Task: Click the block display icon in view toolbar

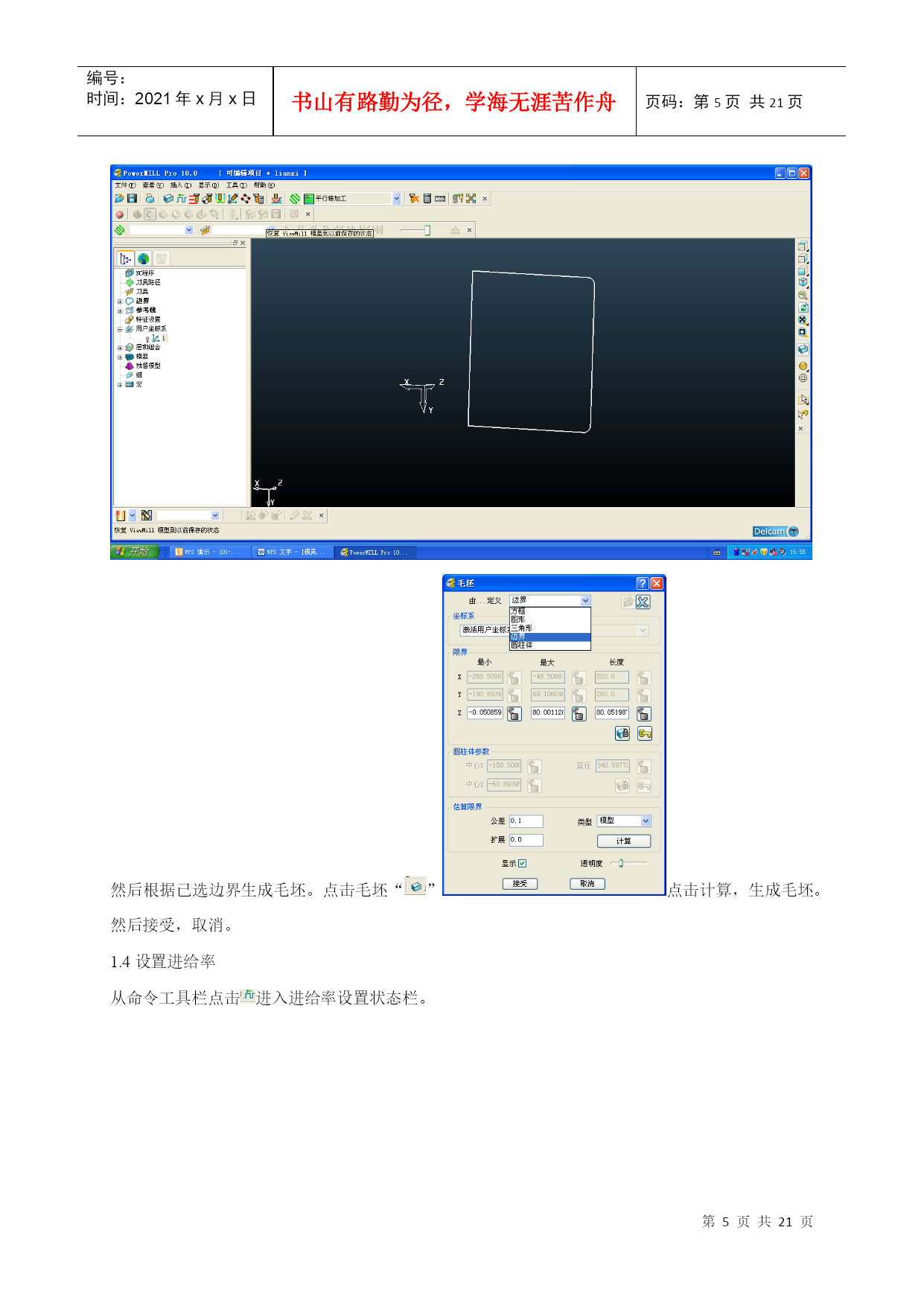Action: click(803, 349)
